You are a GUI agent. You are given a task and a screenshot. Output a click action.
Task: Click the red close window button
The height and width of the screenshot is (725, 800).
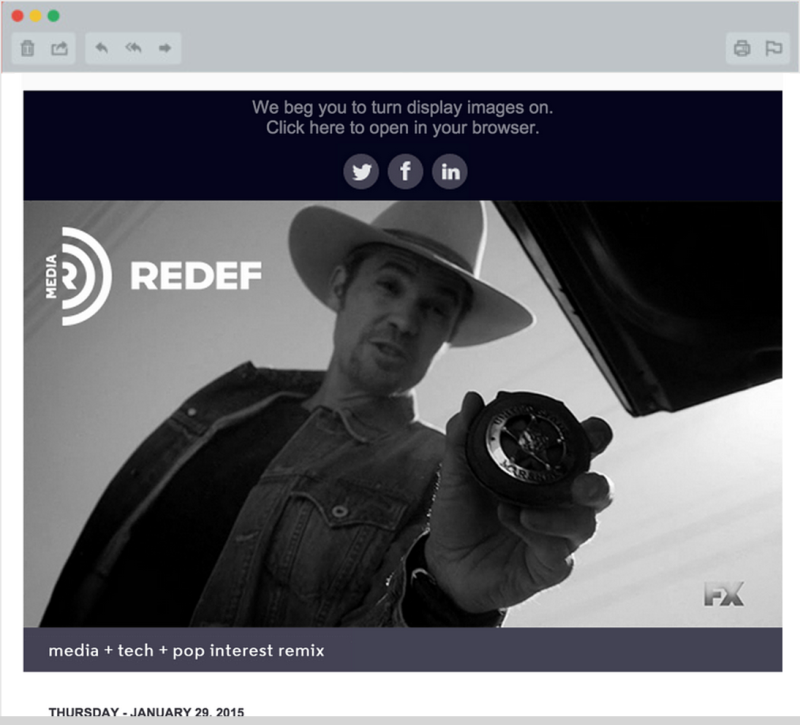[17, 16]
